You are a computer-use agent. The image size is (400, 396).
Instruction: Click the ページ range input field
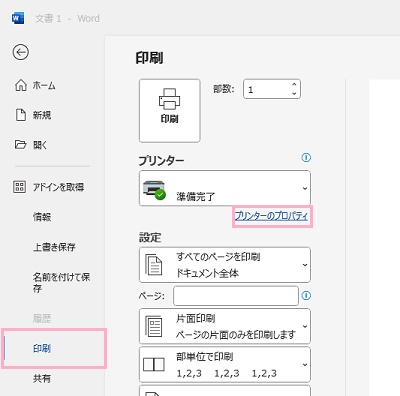[x=236, y=296]
